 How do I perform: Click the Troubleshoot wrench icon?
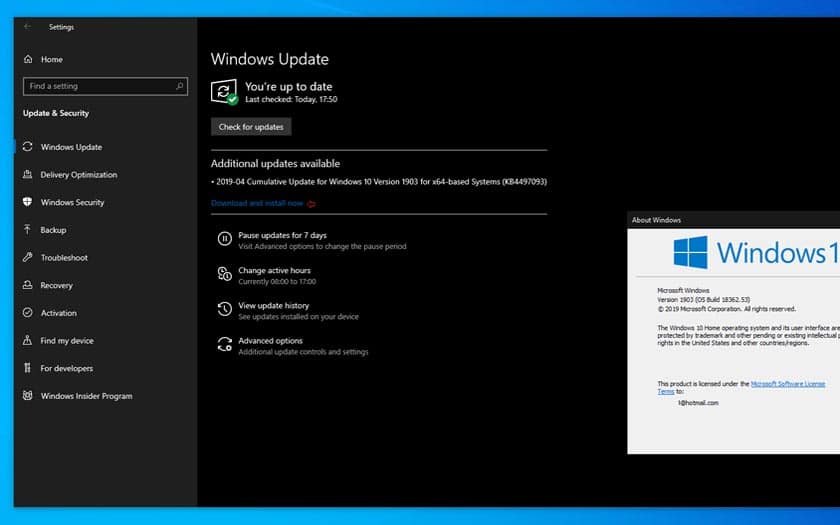tap(28, 258)
